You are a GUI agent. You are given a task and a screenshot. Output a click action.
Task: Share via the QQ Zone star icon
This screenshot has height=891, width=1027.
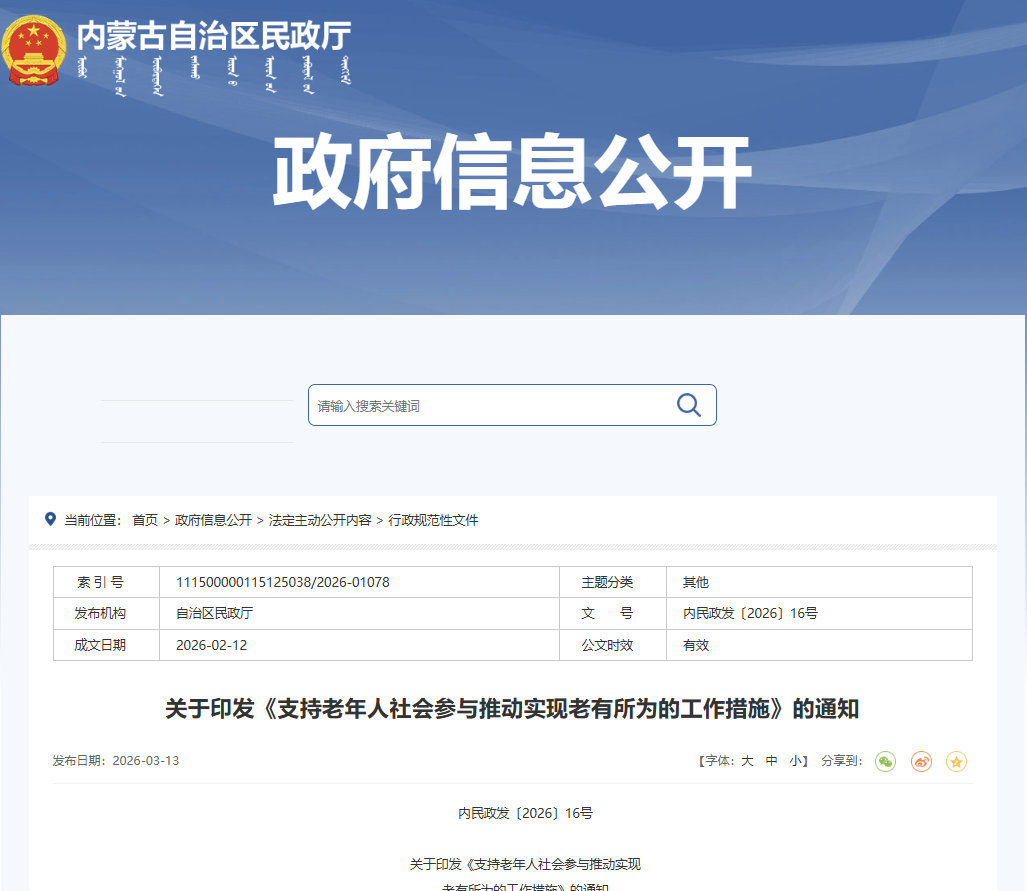(x=956, y=762)
